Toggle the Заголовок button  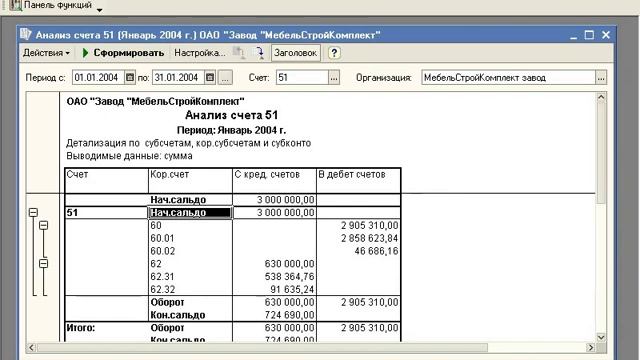coord(296,53)
